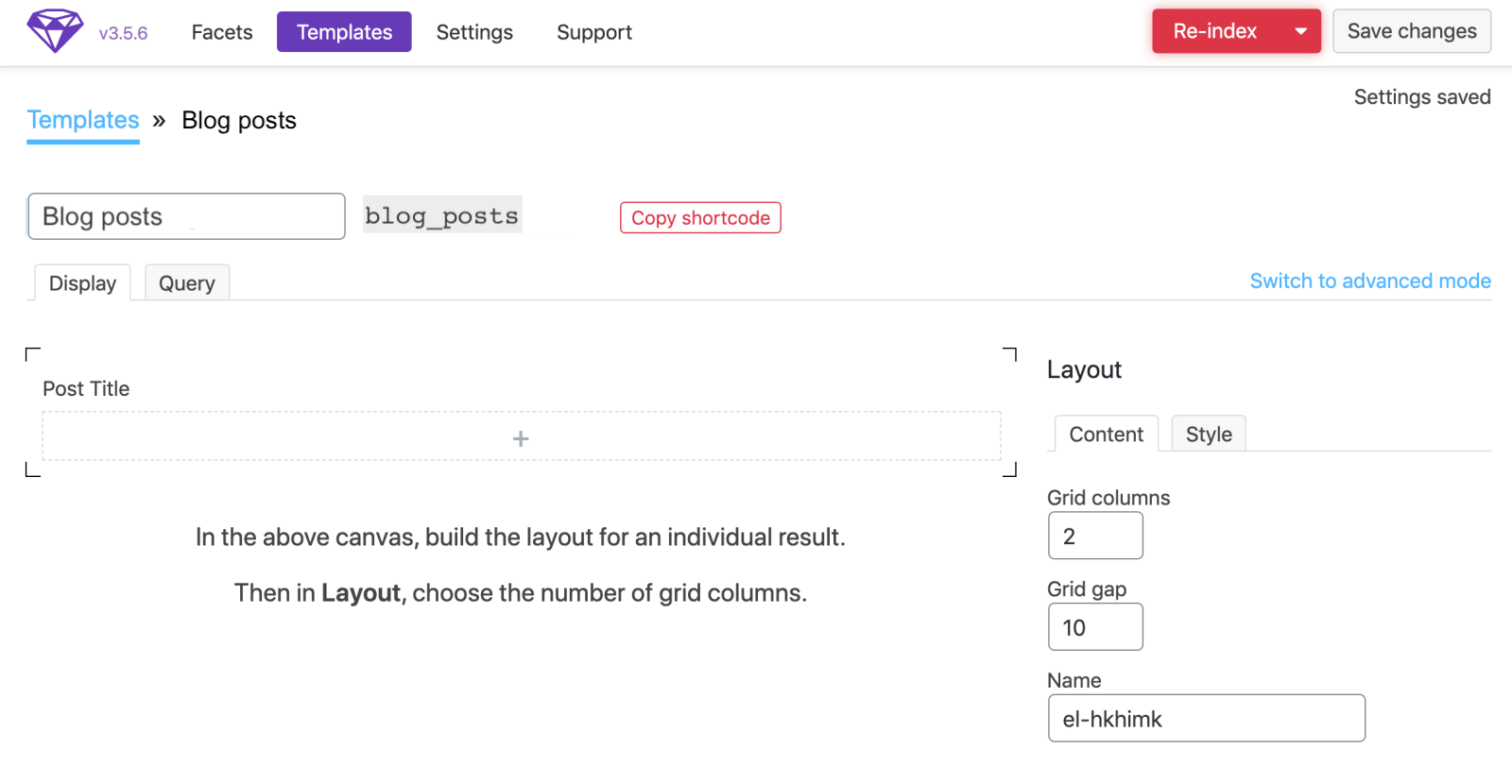Open the Layout Style tab
Screen dimensions: 1512x784
(1208, 435)
